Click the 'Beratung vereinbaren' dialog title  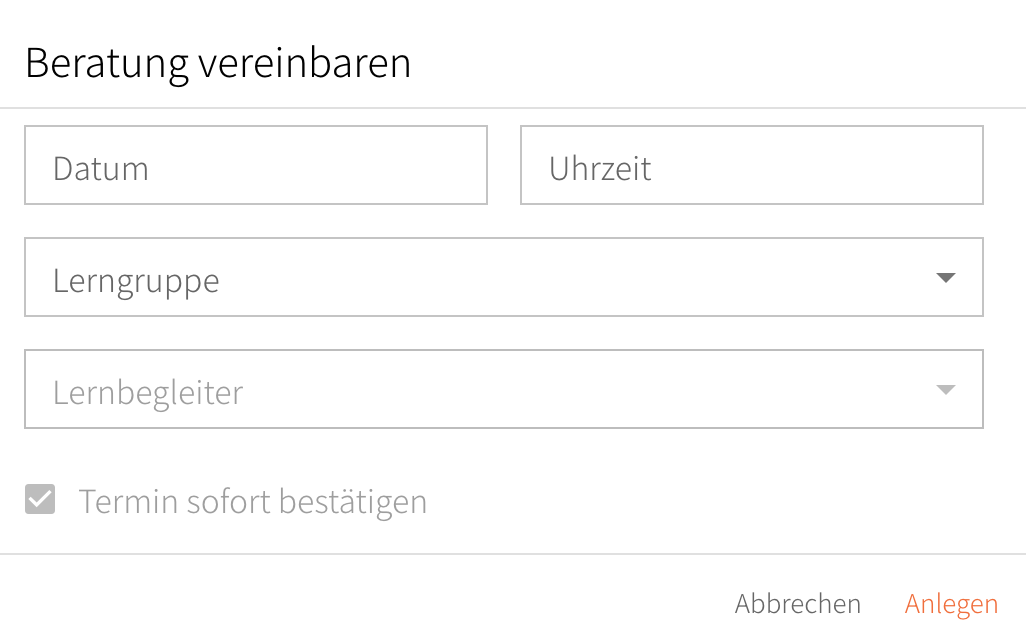(x=218, y=63)
